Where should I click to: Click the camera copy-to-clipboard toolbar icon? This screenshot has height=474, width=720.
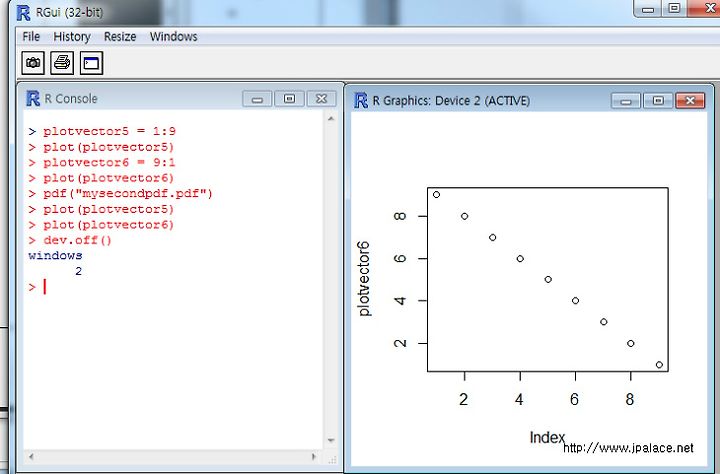[x=33, y=63]
